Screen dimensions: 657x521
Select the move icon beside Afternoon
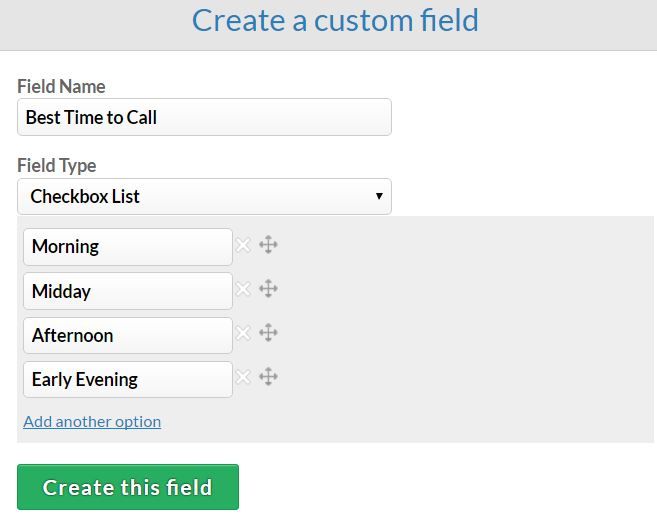[x=268, y=333]
